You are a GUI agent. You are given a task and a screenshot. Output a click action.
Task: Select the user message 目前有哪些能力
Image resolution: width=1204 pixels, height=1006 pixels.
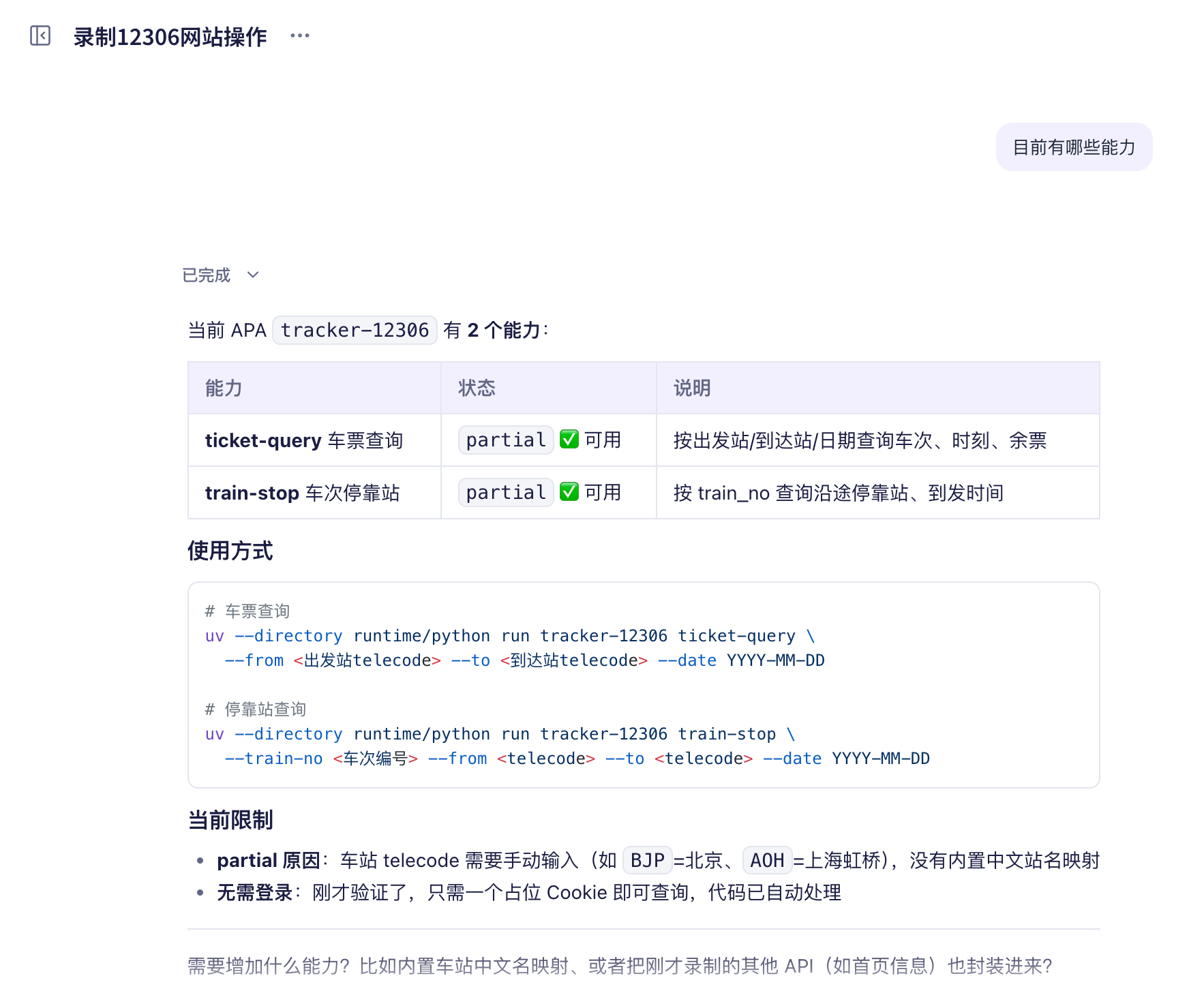[1074, 147]
